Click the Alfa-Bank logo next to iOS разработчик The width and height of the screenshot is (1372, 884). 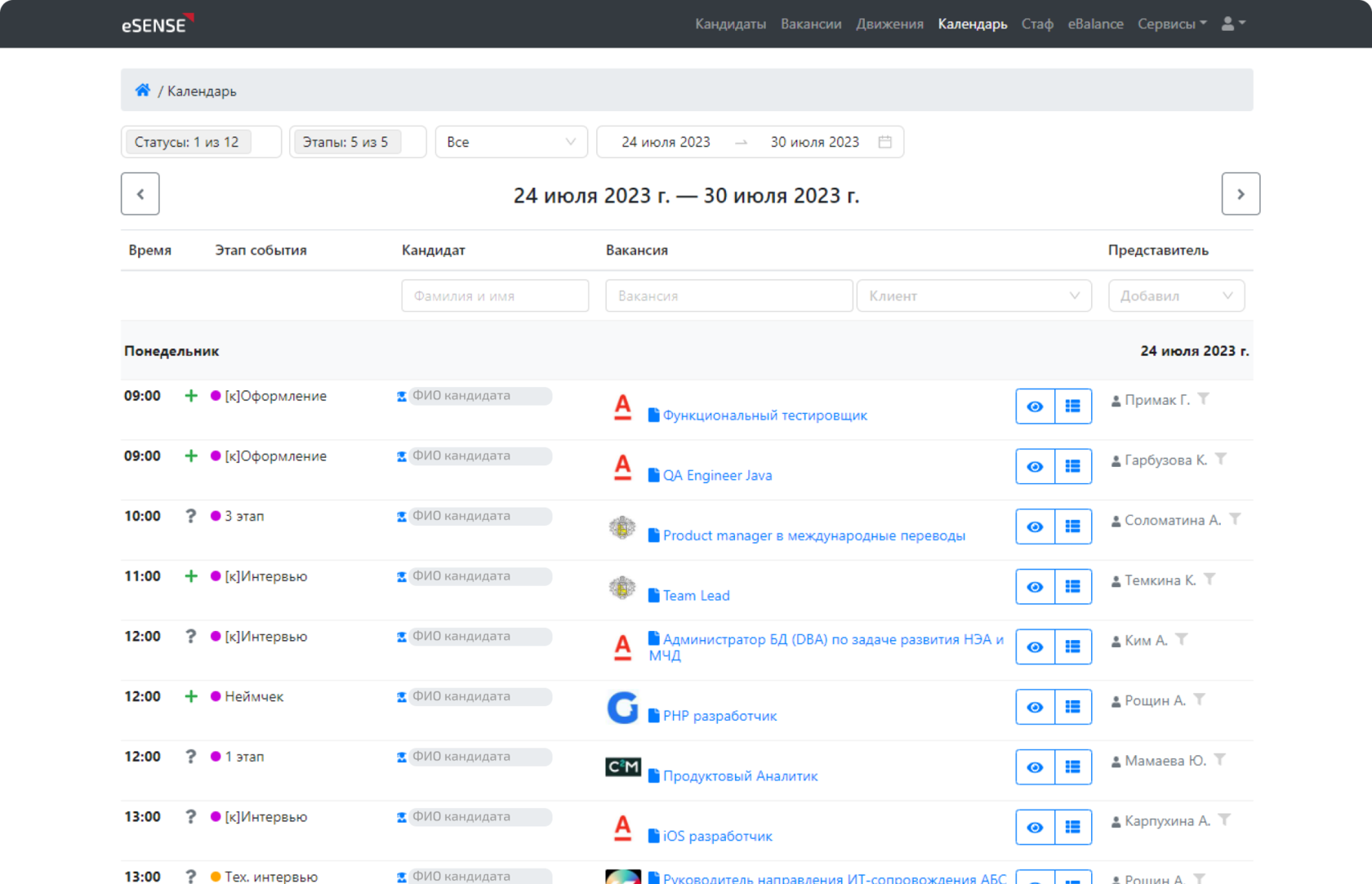coord(622,828)
